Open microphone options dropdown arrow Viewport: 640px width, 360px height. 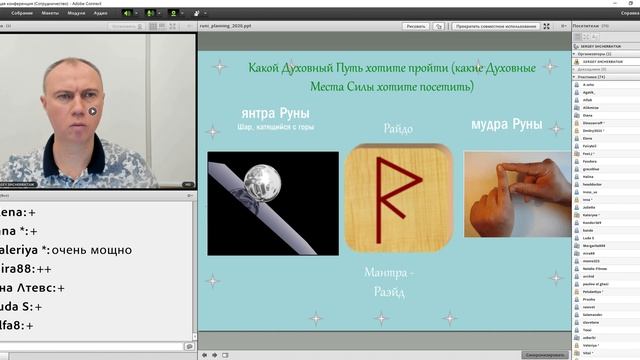coord(159,13)
